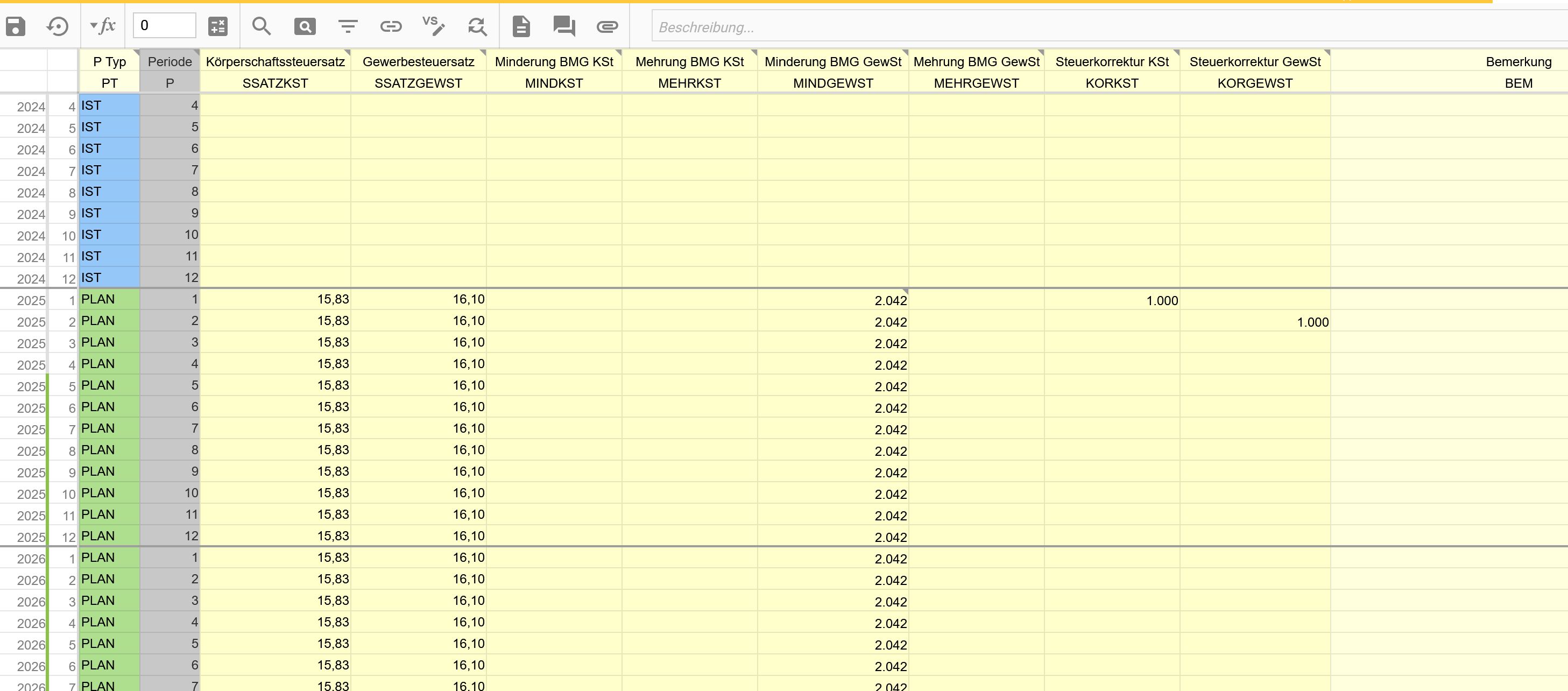Click the boxed search preview icon
This screenshot has width=1568, height=691.
(x=305, y=26)
